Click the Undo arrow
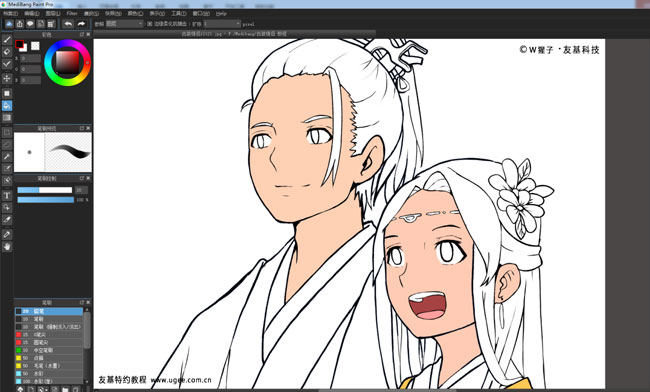The height and width of the screenshot is (392, 650). click(68, 24)
